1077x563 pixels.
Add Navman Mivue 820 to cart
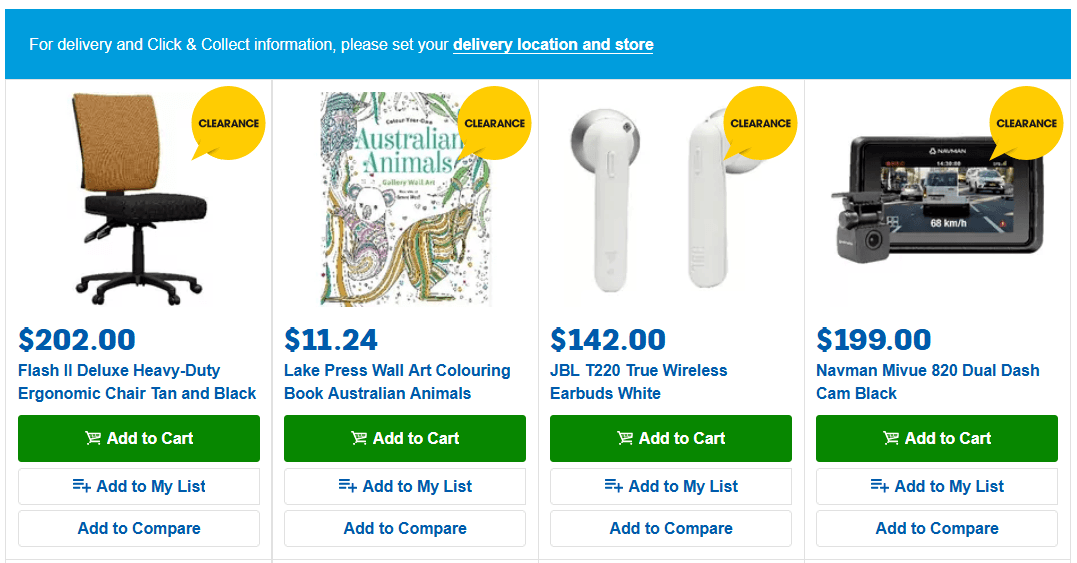[936, 438]
